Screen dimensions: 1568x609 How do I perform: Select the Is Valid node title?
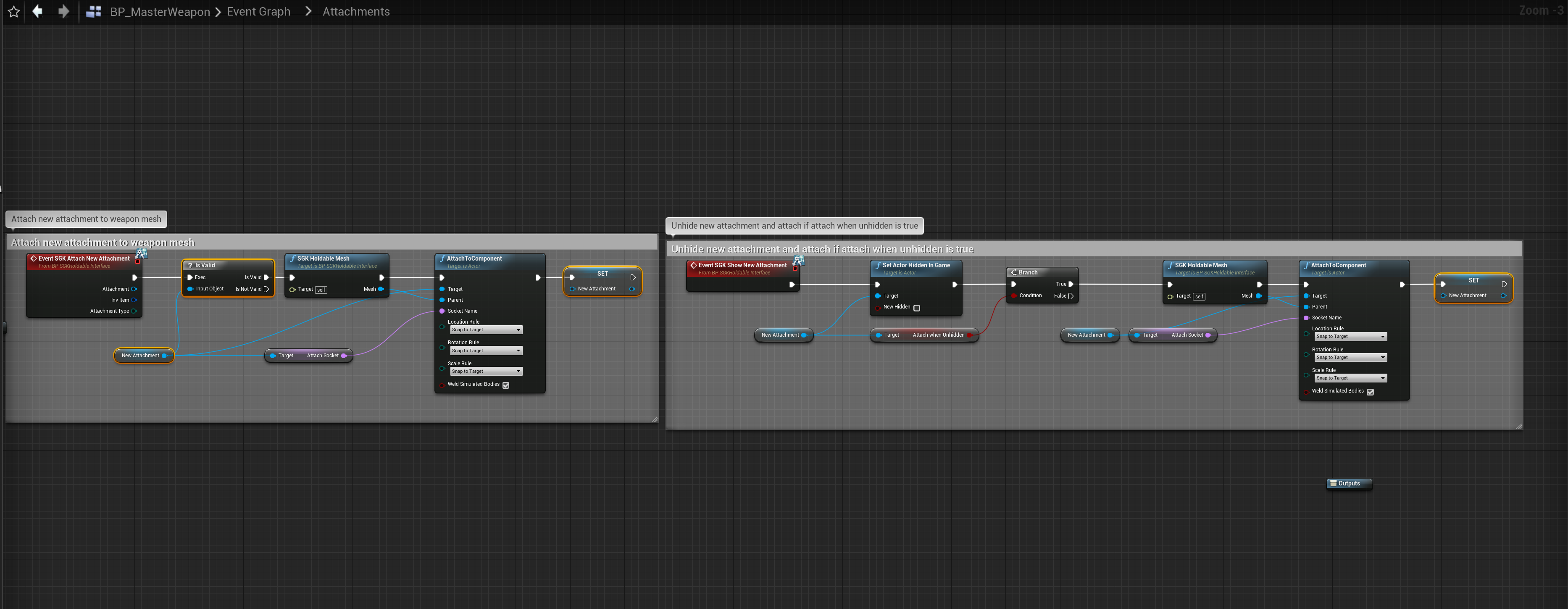pyautogui.click(x=205, y=266)
